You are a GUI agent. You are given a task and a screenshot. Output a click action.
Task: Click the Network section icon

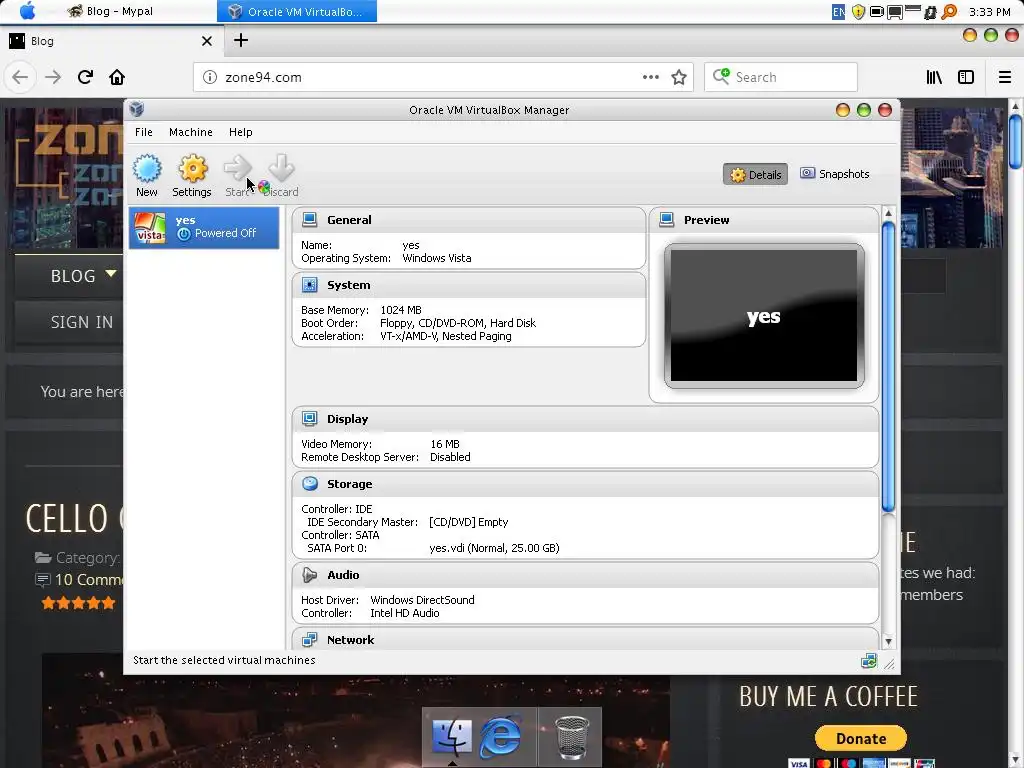[310, 640]
